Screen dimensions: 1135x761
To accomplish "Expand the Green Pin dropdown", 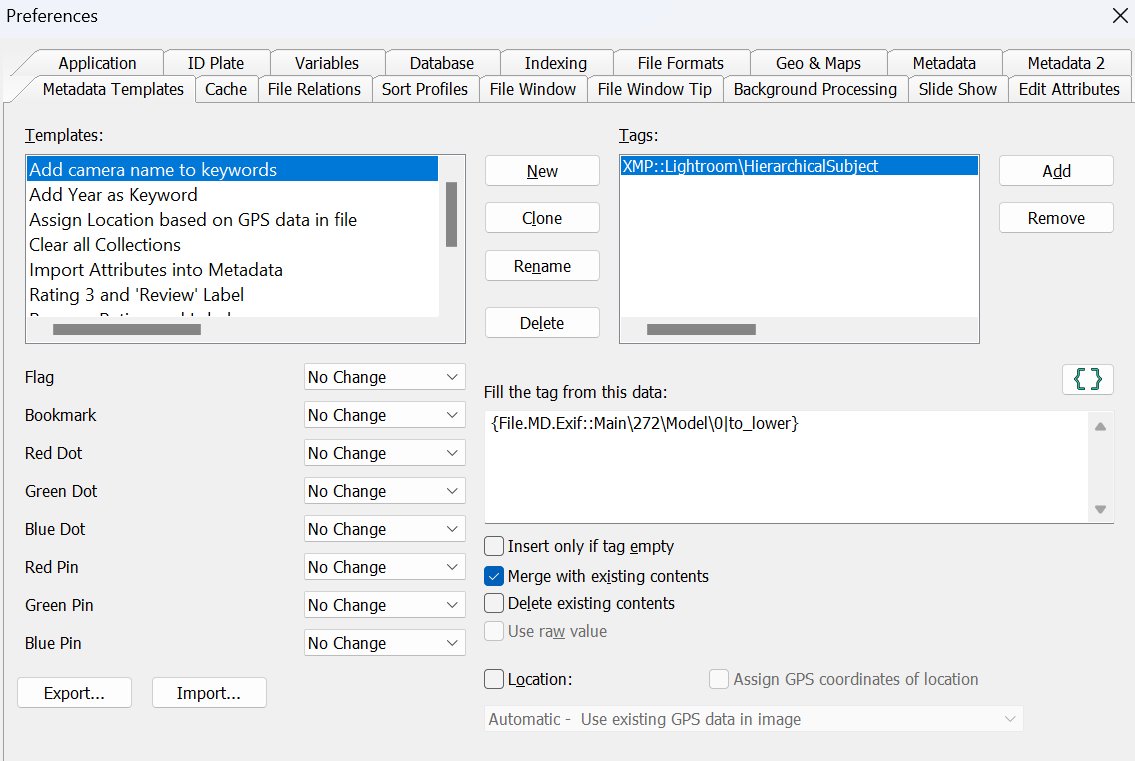I will coord(384,605).
